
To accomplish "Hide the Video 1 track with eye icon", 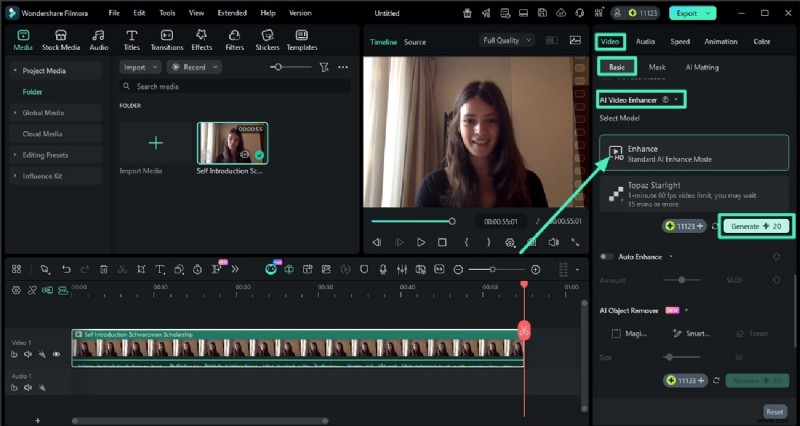I will 56,354.
